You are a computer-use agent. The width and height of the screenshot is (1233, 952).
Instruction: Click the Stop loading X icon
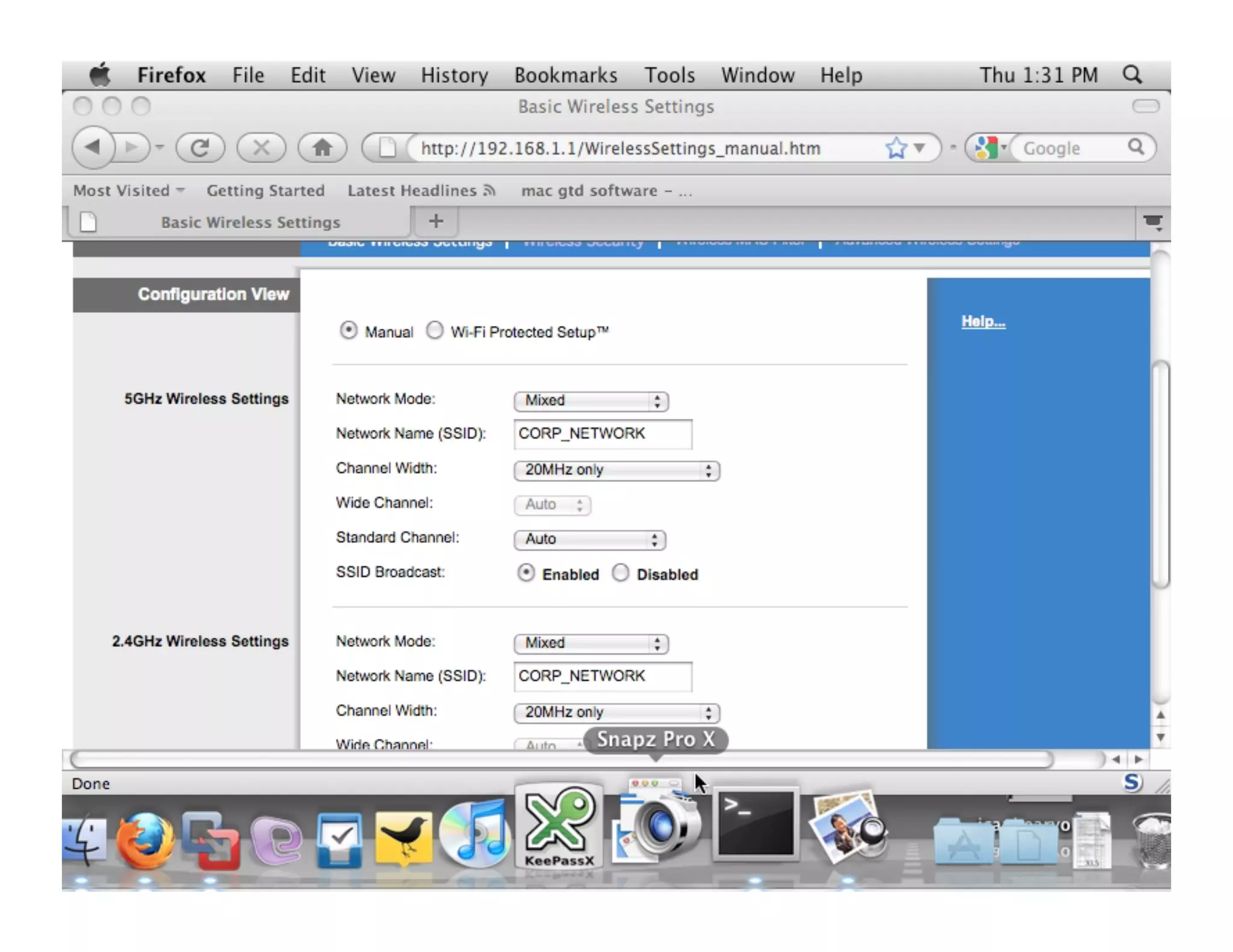261,147
